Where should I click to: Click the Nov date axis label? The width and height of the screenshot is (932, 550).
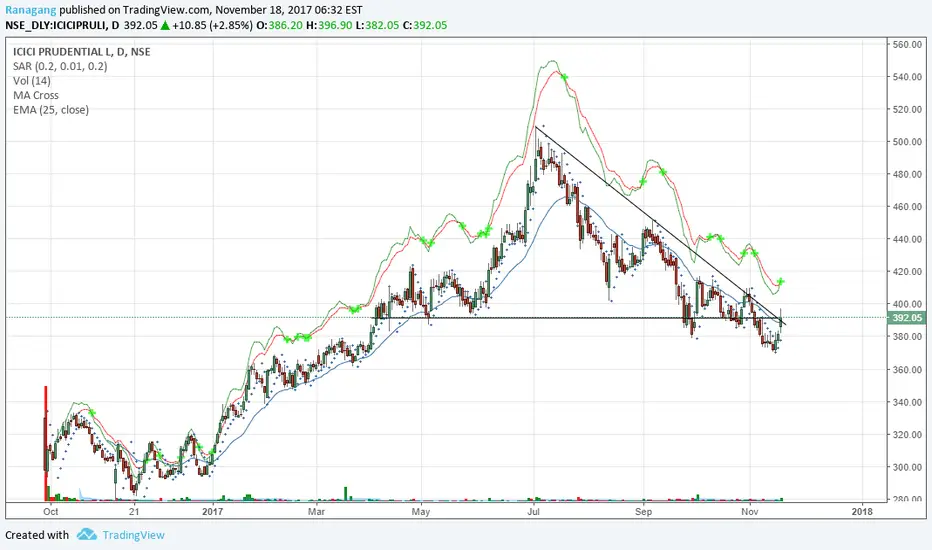[750, 511]
